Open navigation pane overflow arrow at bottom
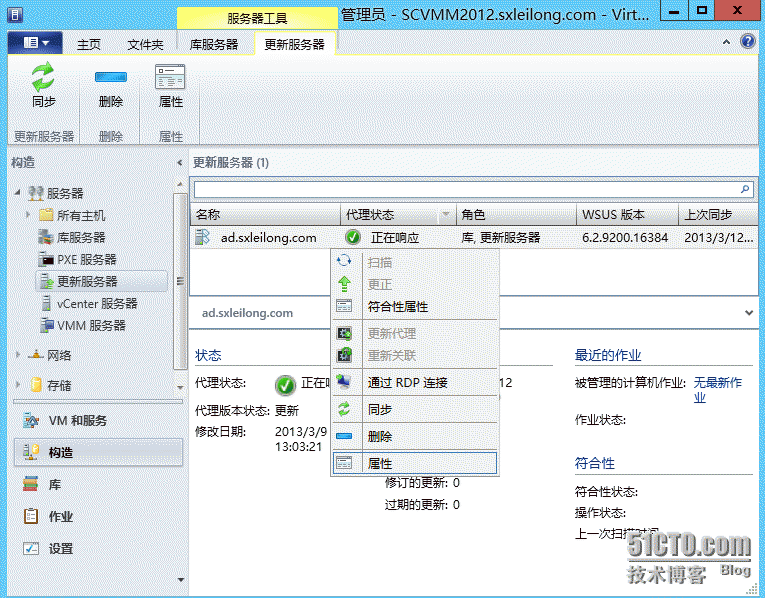765x598 pixels. (x=181, y=580)
